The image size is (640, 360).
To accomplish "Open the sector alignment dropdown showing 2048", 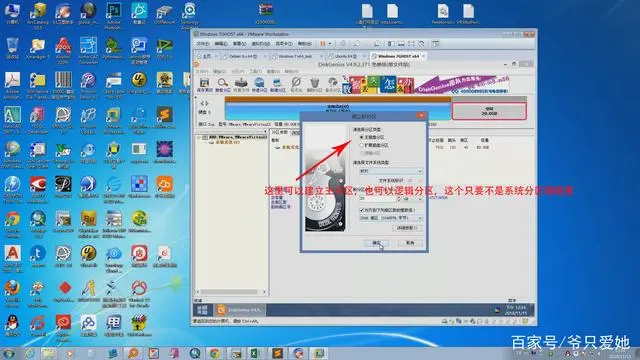I will 391,218.
